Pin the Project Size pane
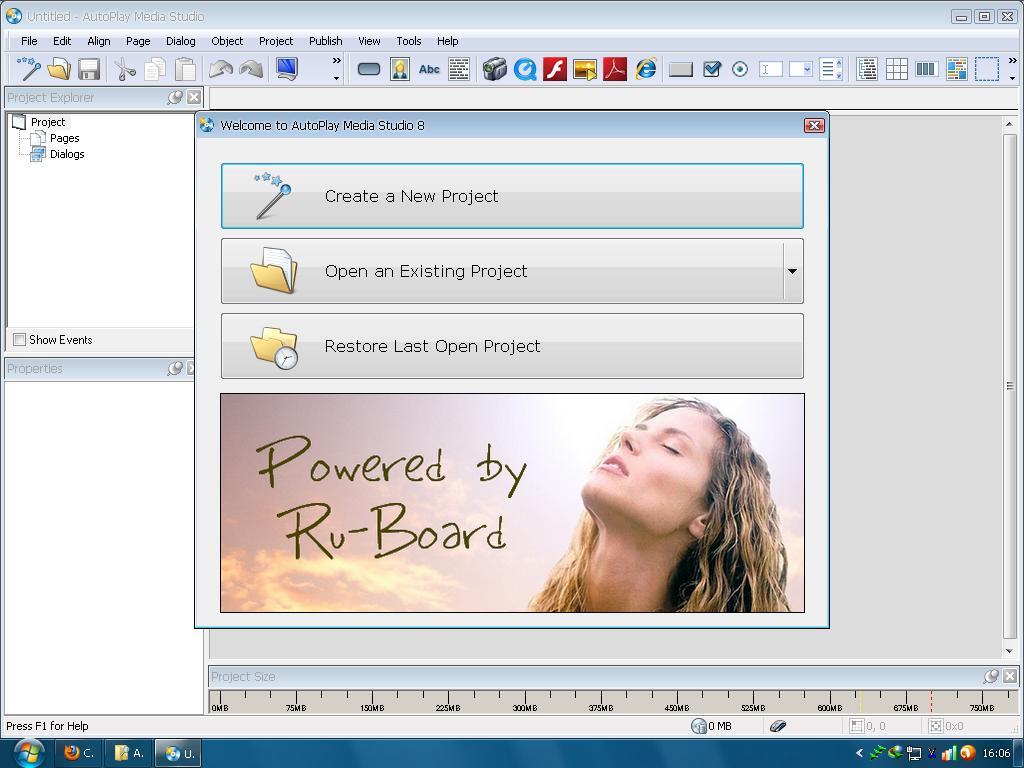 click(991, 676)
